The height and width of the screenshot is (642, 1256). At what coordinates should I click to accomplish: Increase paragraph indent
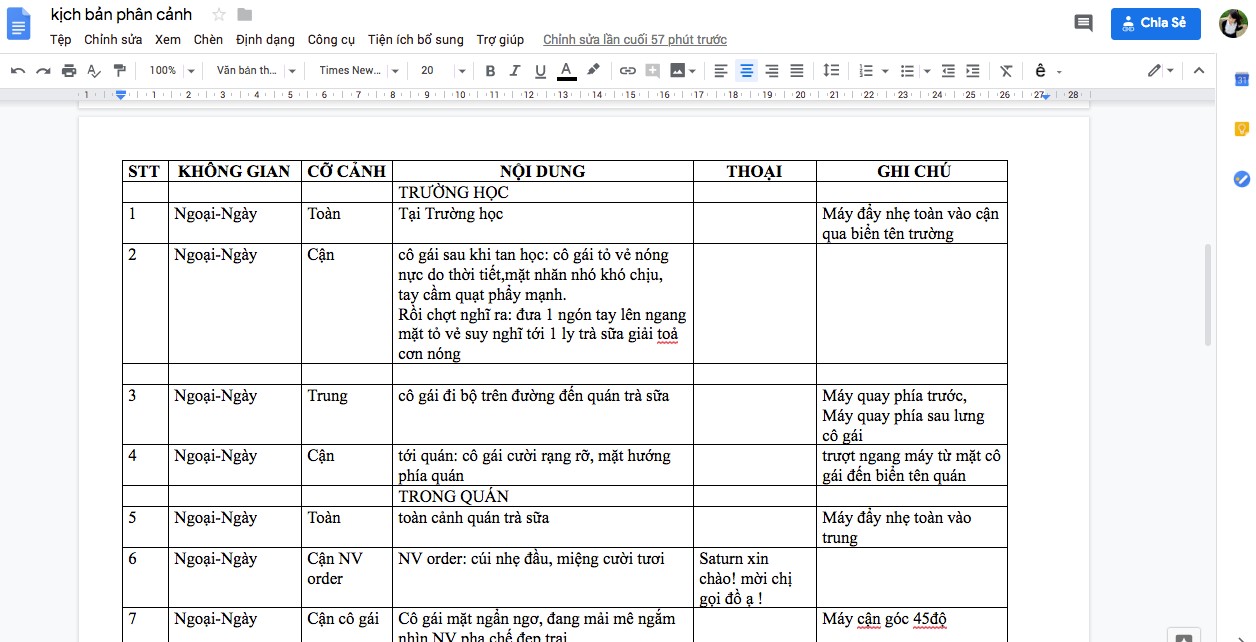click(x=974, y=71)
